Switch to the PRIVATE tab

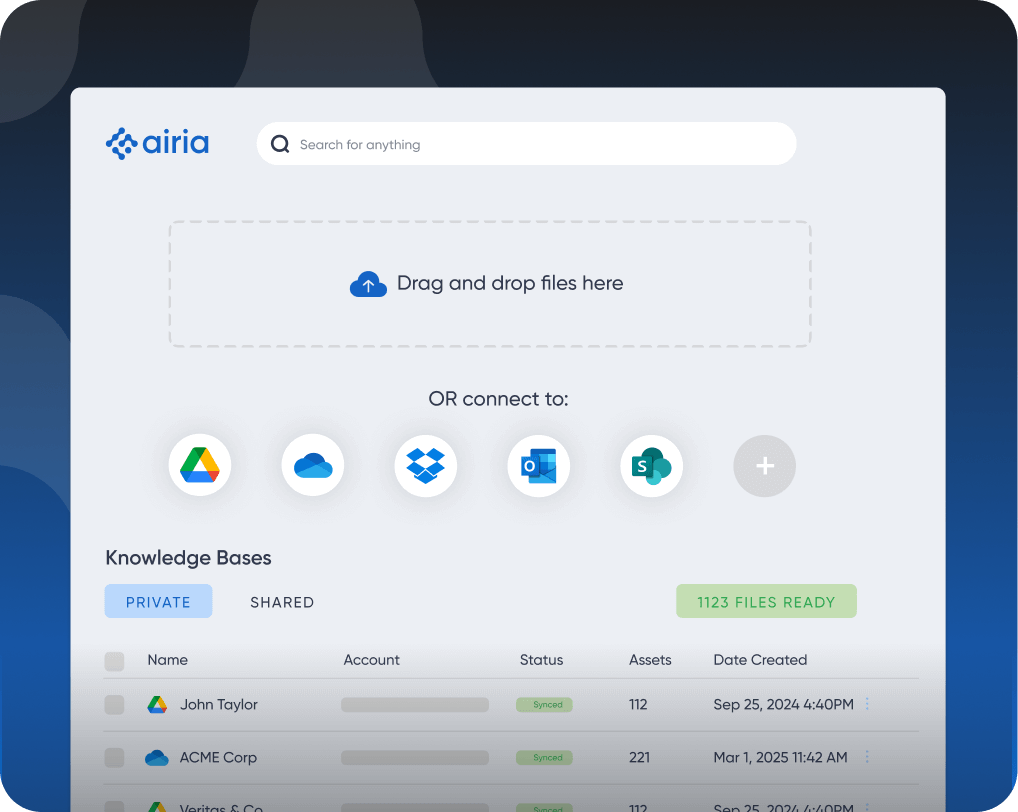[158, 601]
